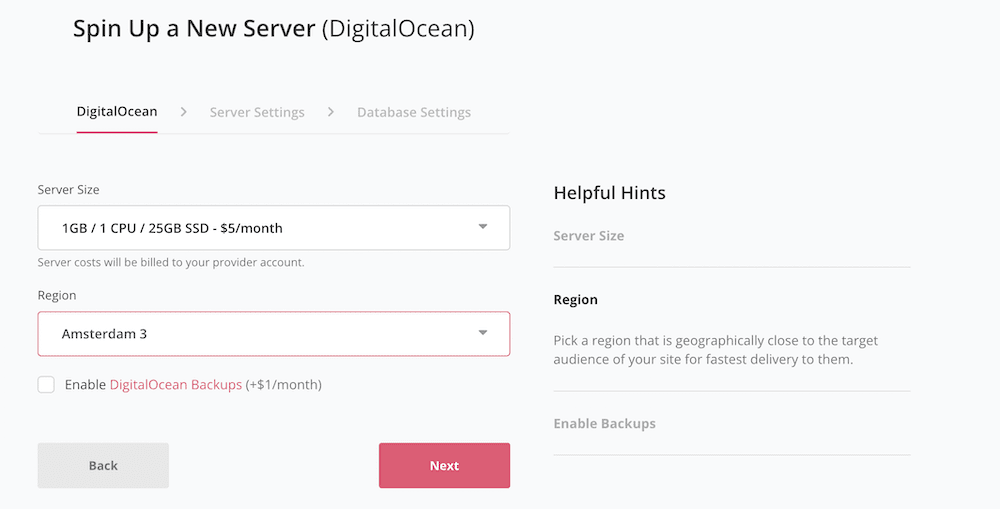Expand the Enable Backups helpful hint
1000x509 pixels.
coord(605,424)
